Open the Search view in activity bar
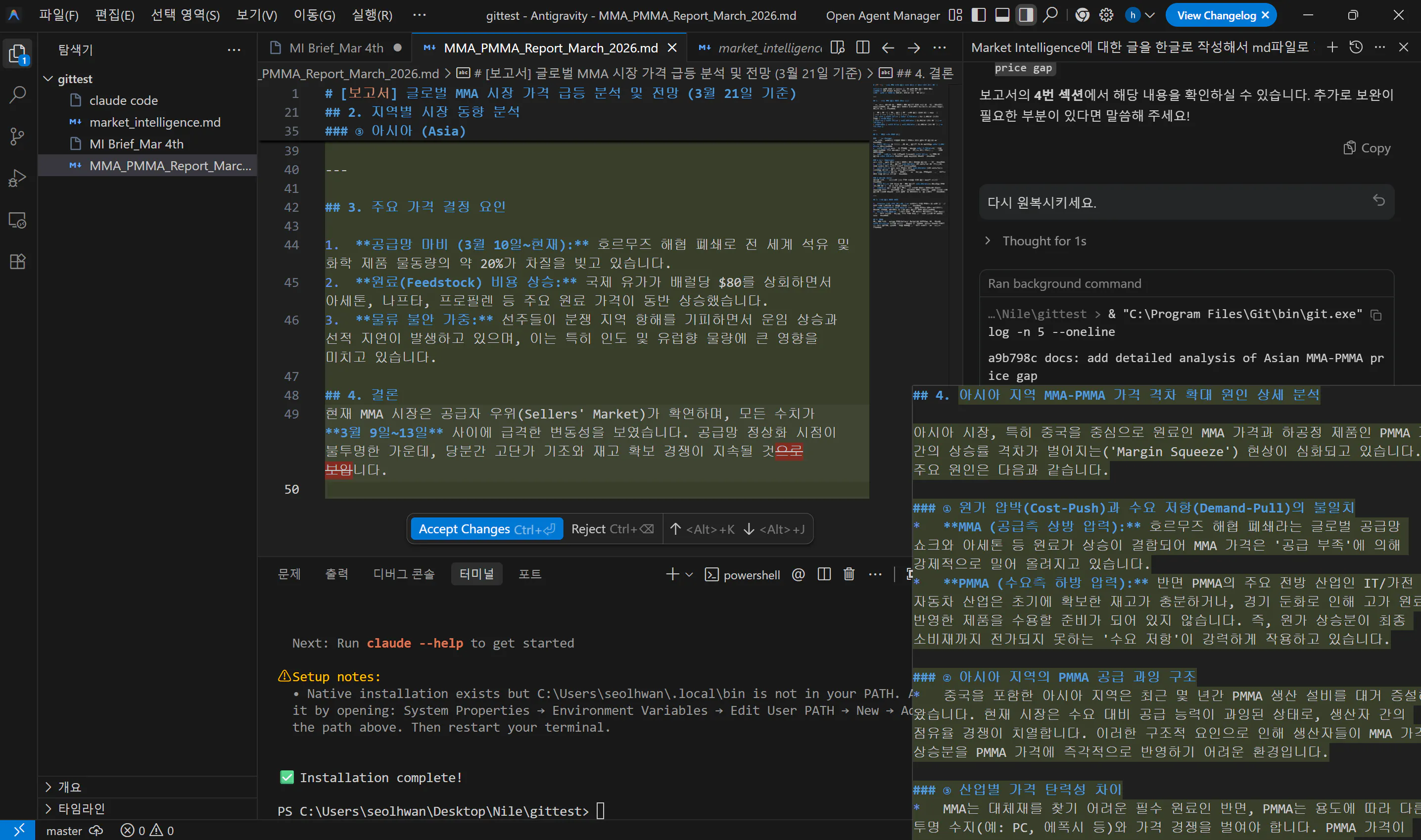Viewport: 1421px width, 840px height. coord(17,94)
